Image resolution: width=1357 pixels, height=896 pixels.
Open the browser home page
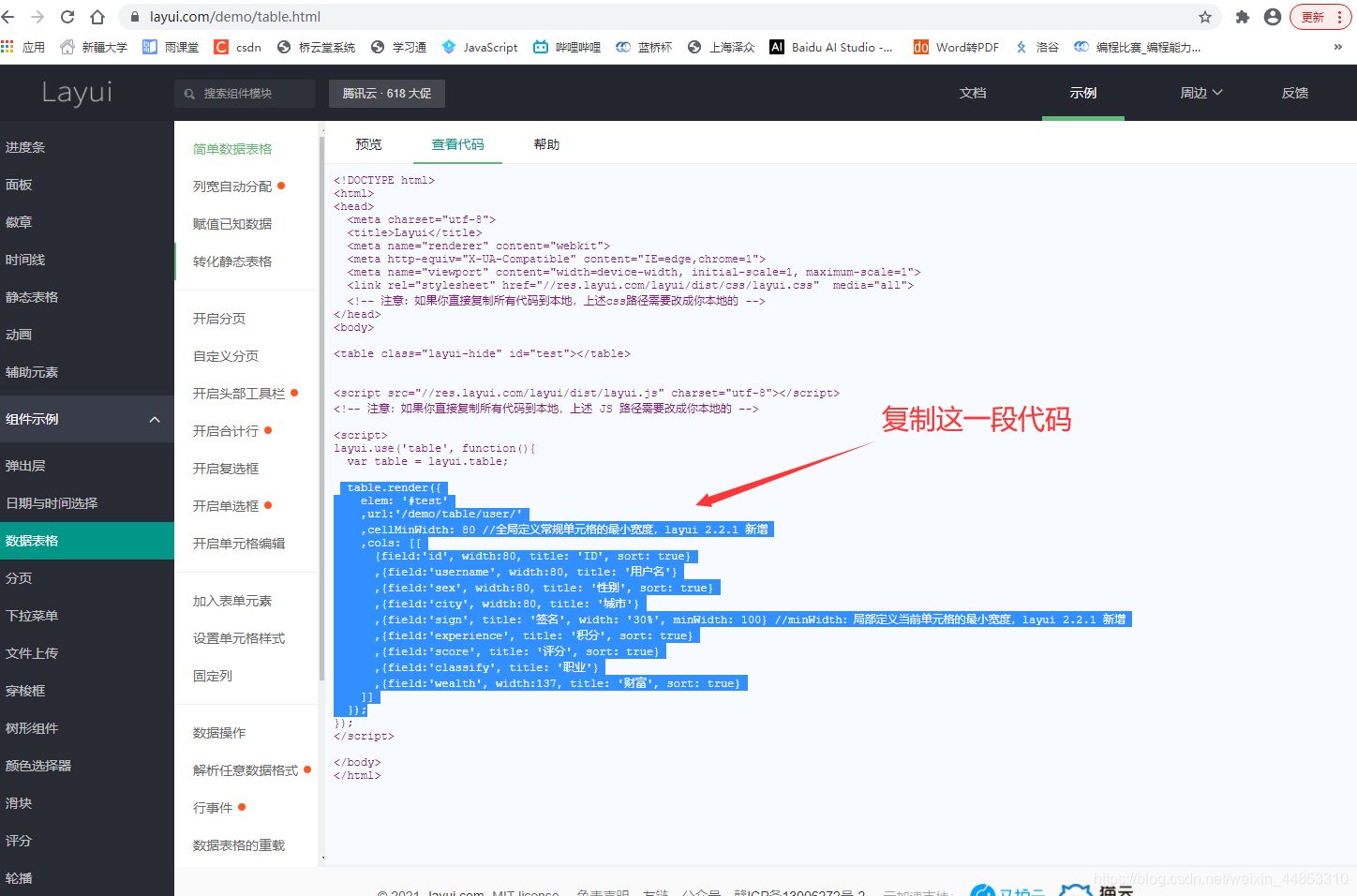click(97, 17)
